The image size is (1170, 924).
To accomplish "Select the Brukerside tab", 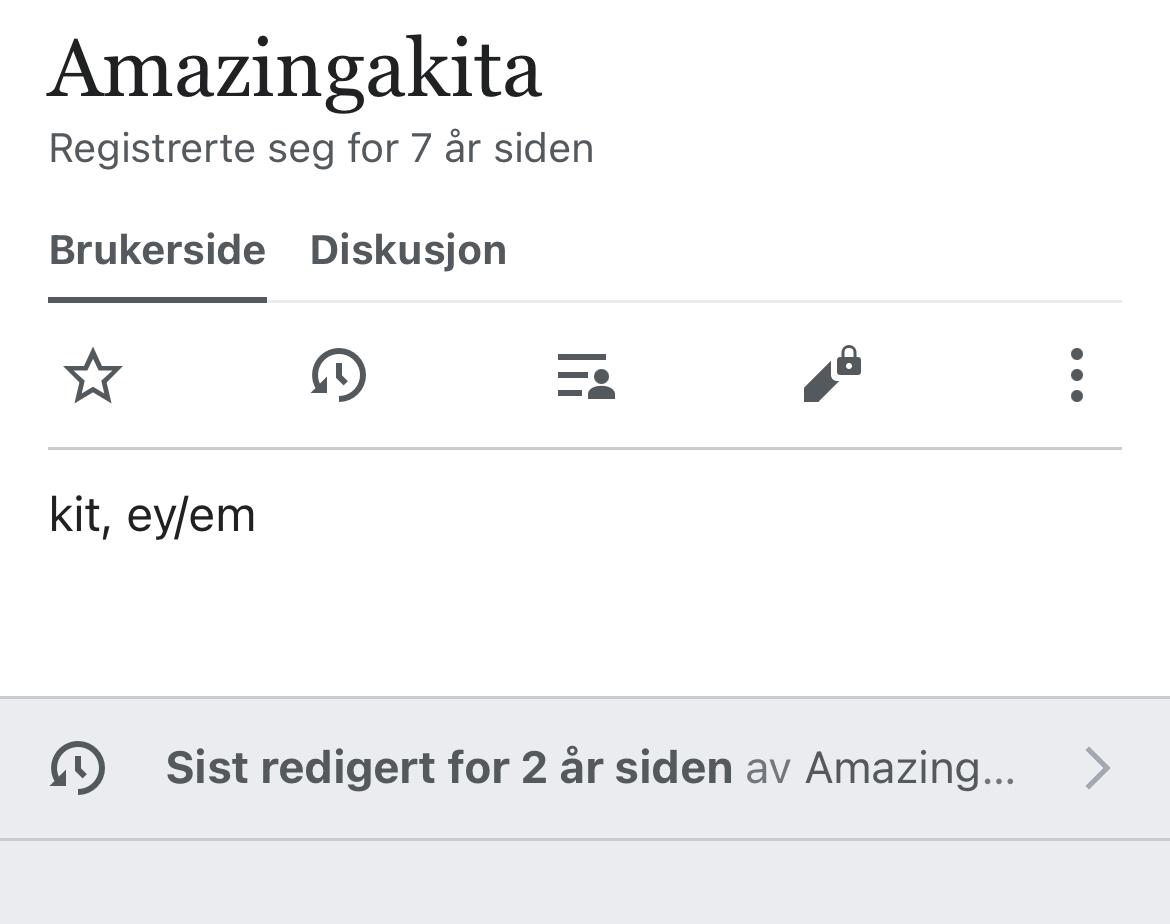I will pyautogui.click(x=157, y=250).
